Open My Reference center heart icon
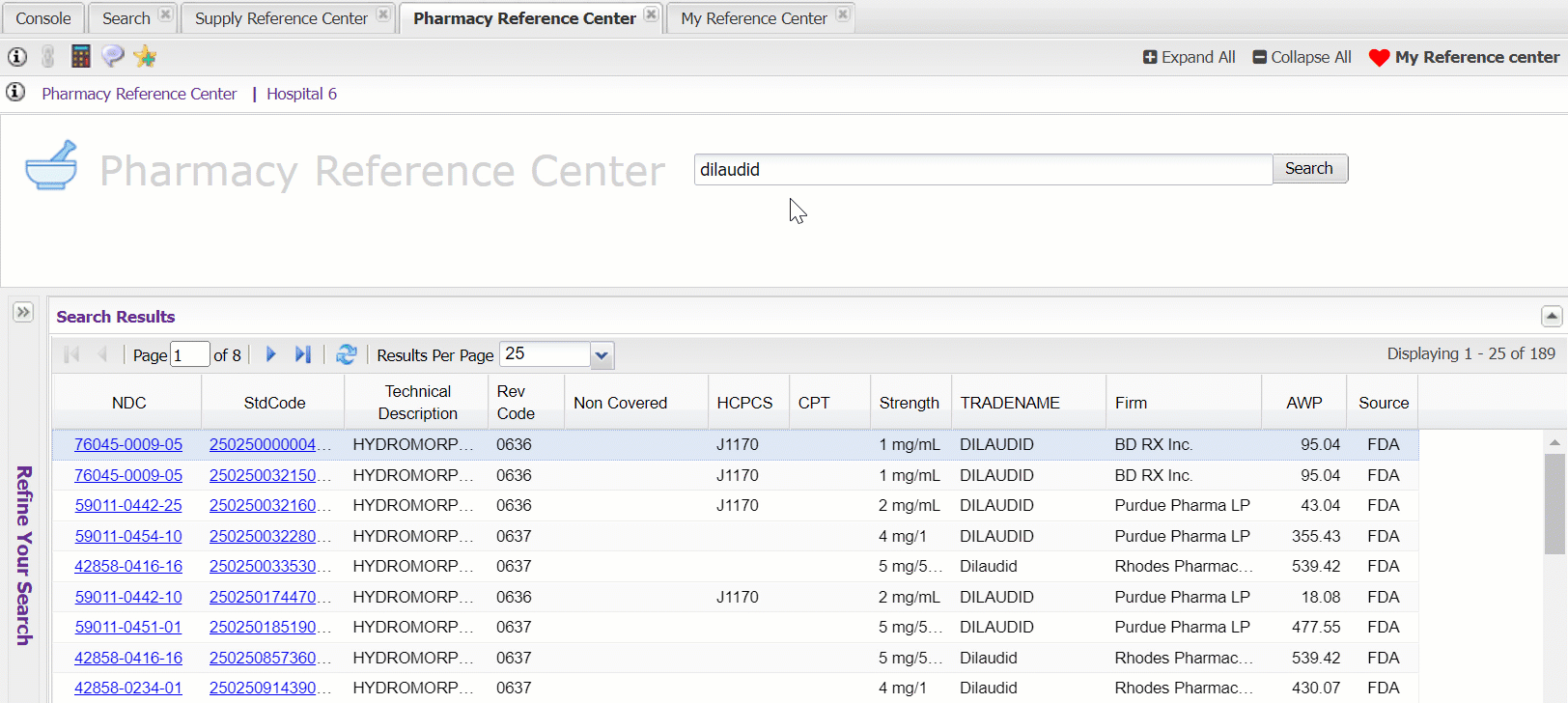 click(1379, 58)
